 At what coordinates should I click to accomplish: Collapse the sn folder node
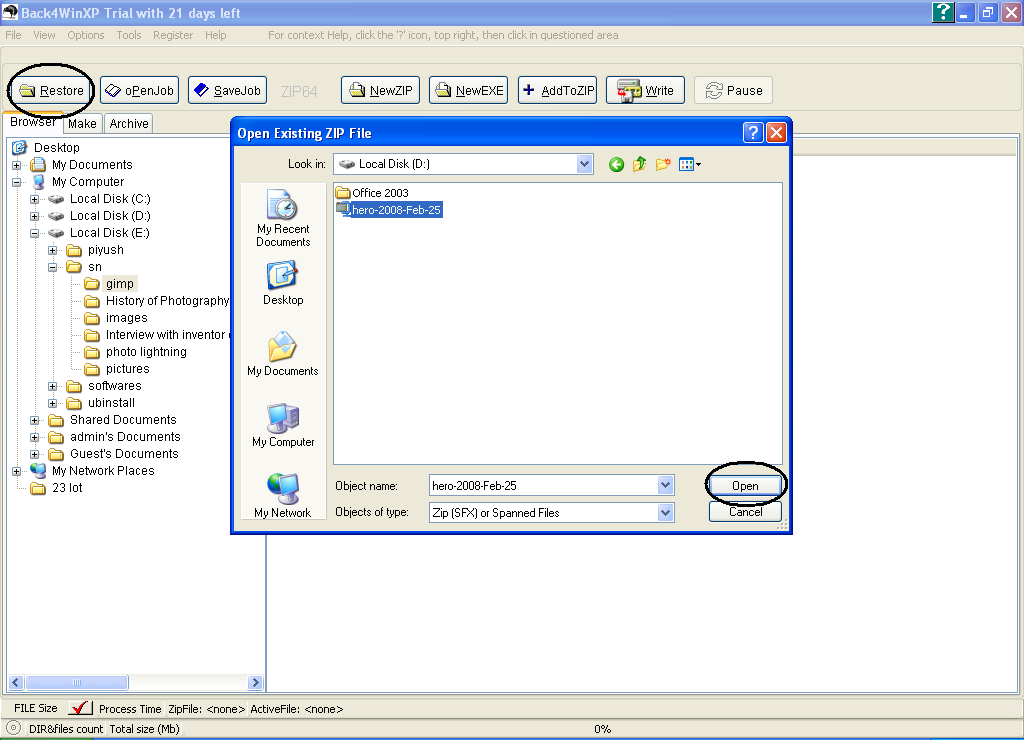[x=53, y=267]
